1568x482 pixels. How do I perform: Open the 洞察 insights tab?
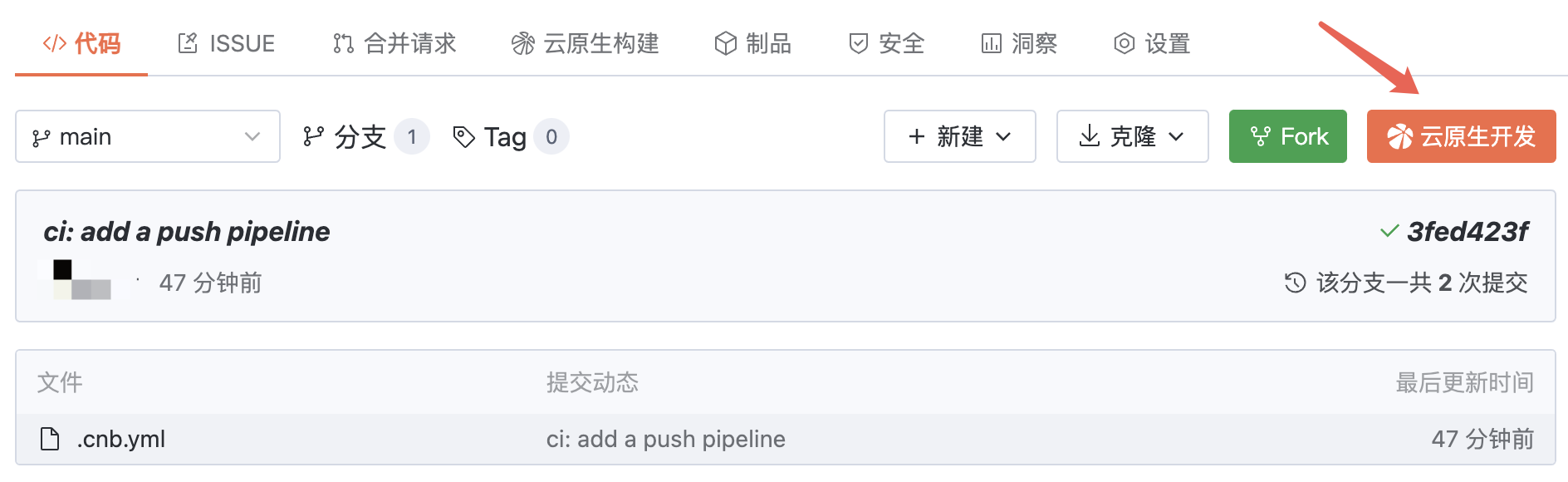[1019, 43]
